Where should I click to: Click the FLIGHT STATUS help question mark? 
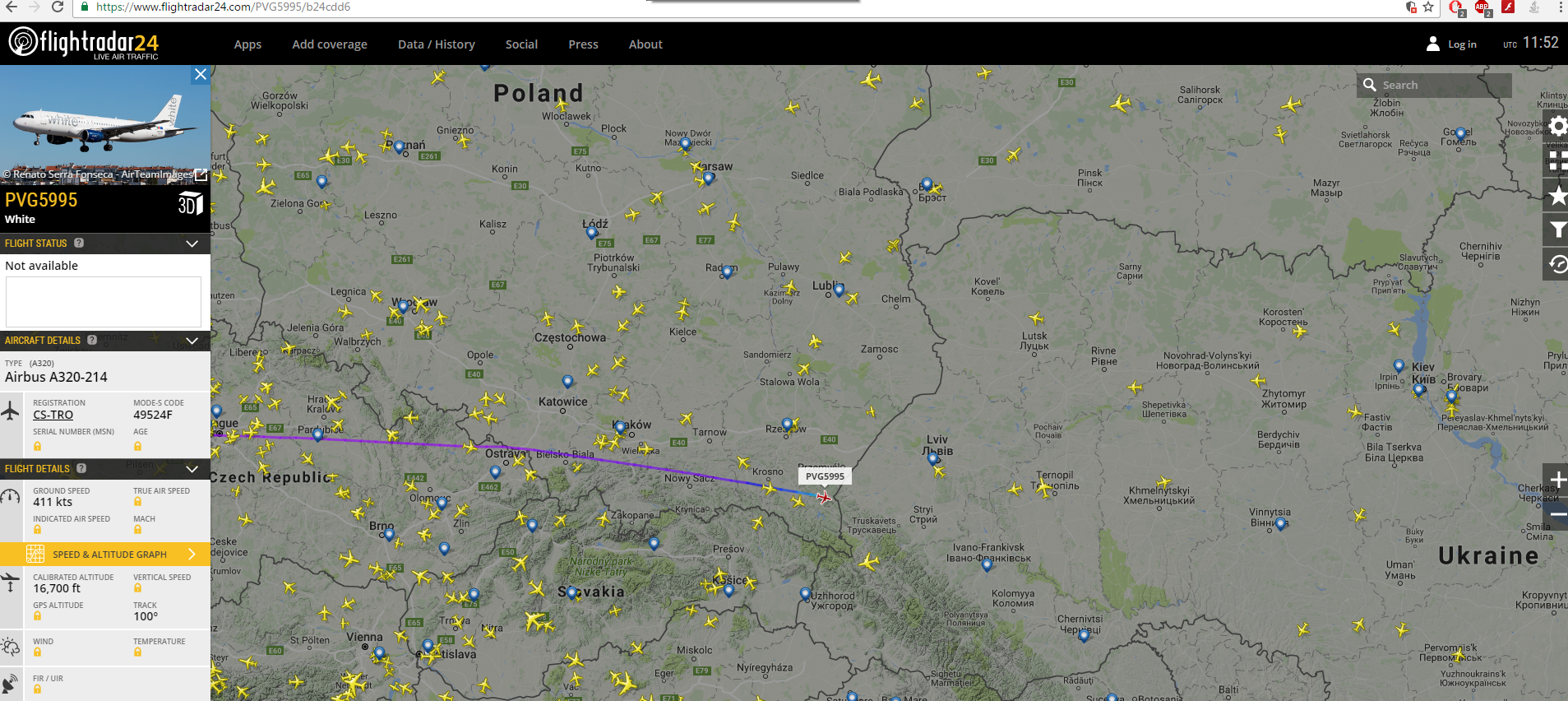[79, 243]
